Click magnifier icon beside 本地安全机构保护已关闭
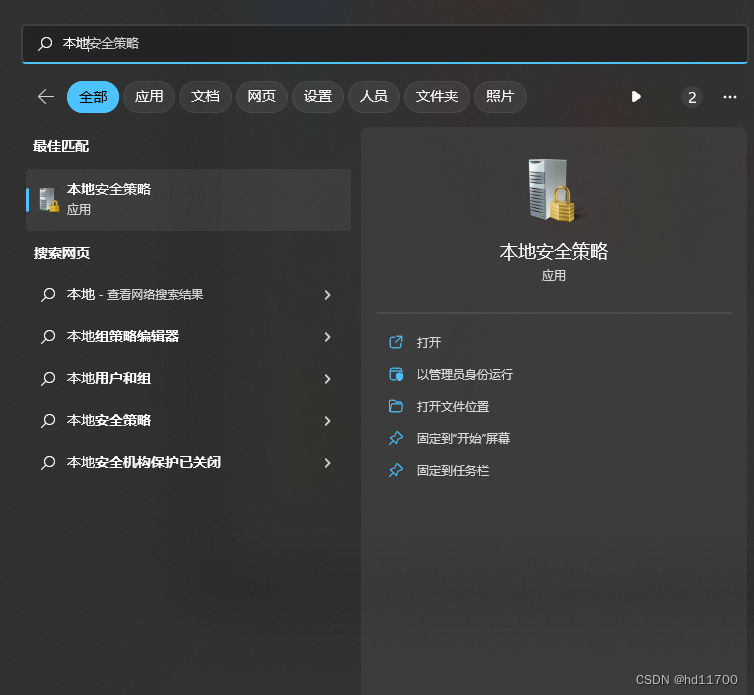Screen dimensions: 754x695 tap(48, 463)
